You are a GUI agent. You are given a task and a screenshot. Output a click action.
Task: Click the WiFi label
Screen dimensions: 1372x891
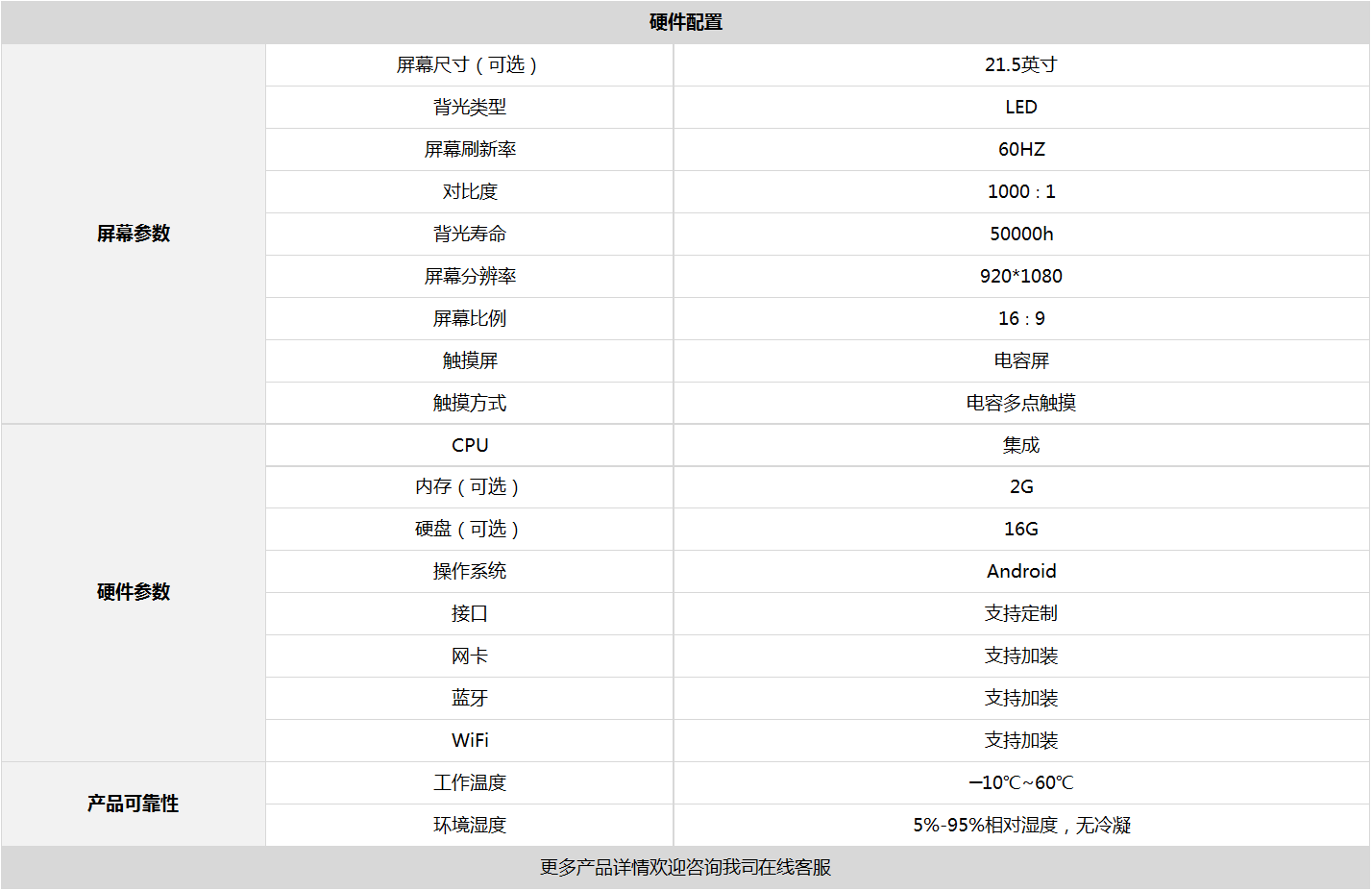[470, 740]
